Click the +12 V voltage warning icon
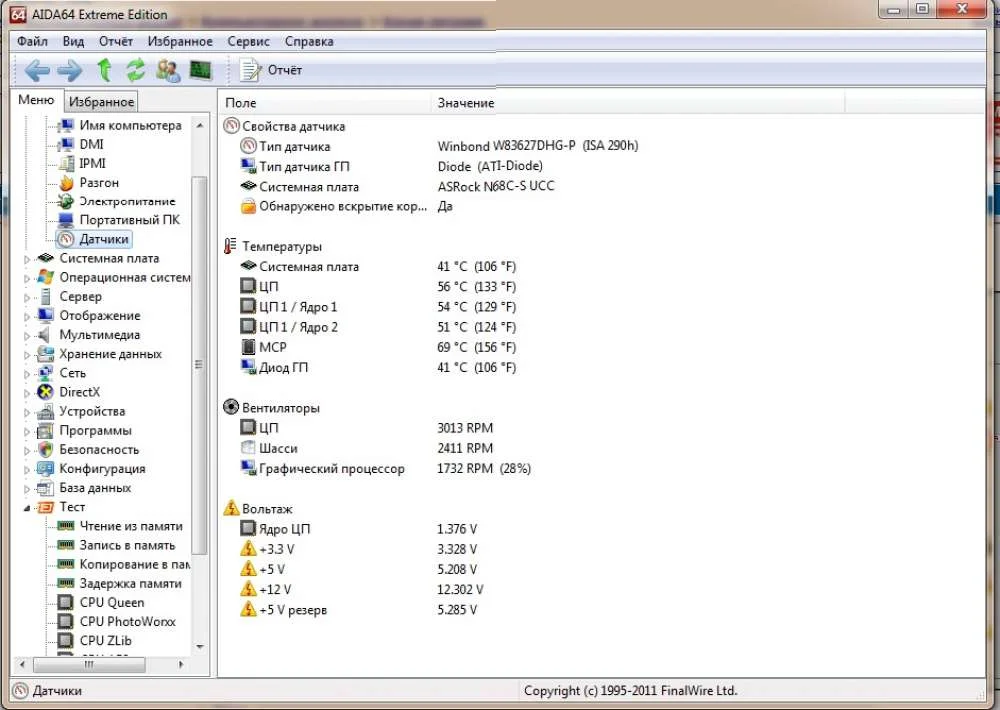Screen dimensions: 1000x710 (x=248, y=589)
